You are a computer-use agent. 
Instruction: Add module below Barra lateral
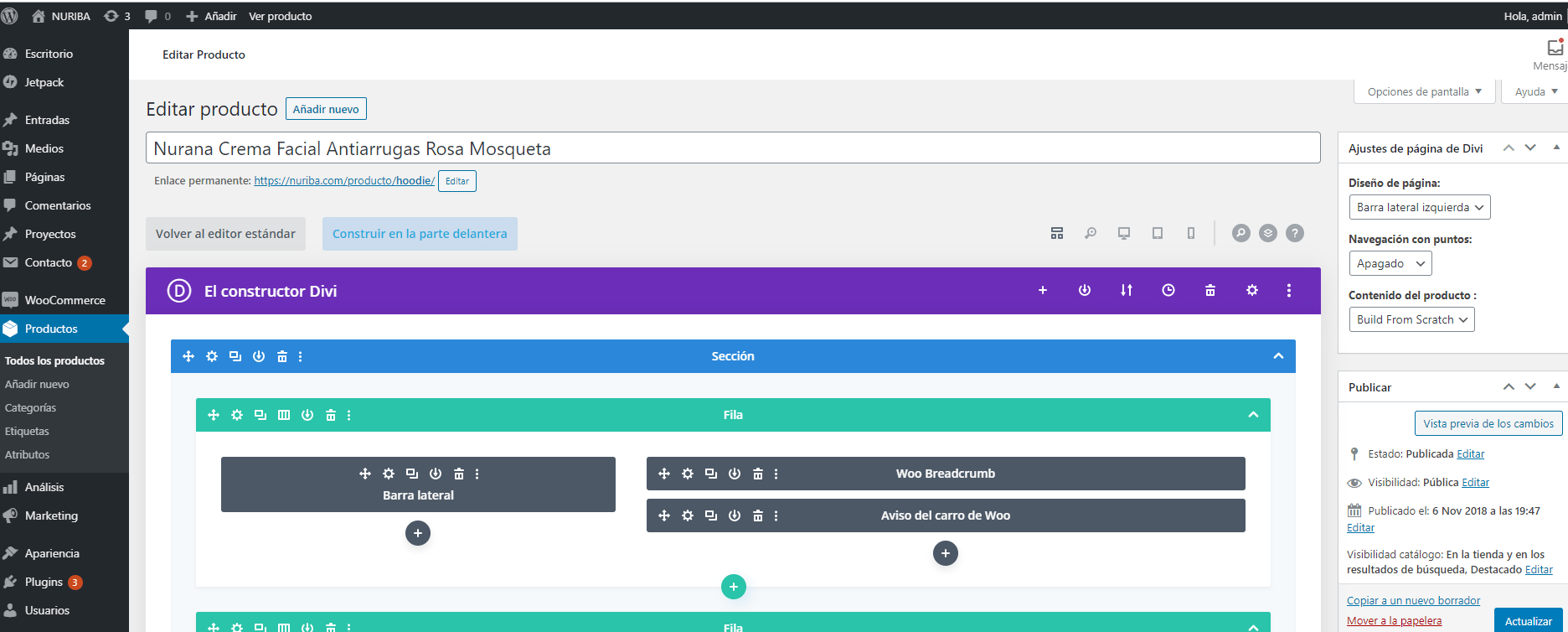[x=418, y=533]
